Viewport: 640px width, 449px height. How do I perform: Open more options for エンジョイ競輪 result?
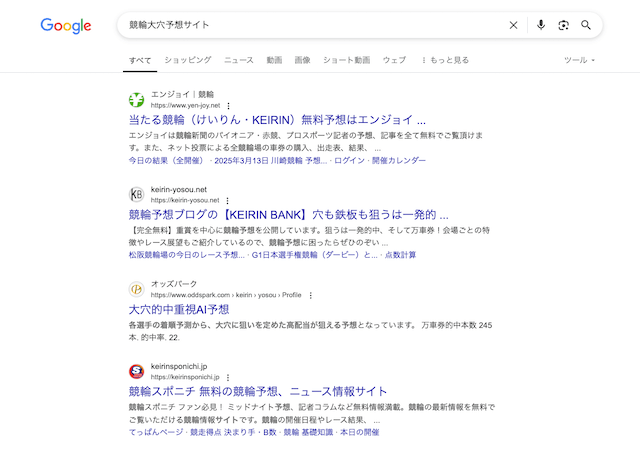coord(228,105)
